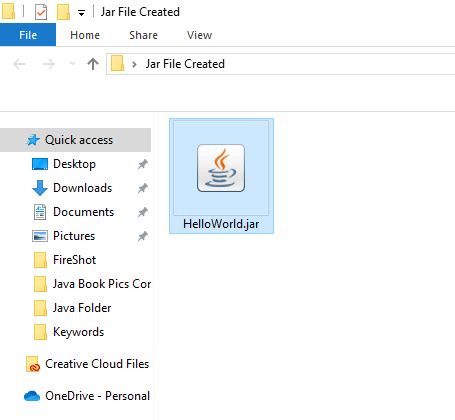Go up one folder level
This screenshot has height=420, width=455.
[x=93, y=64]
